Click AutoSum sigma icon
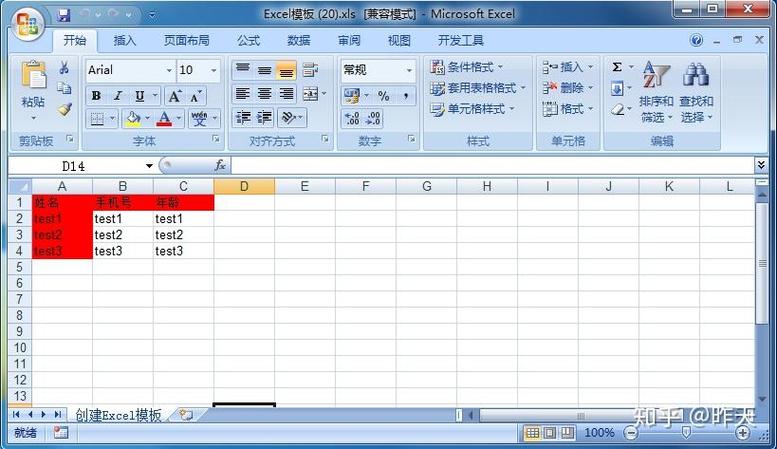 pos(617,67)
